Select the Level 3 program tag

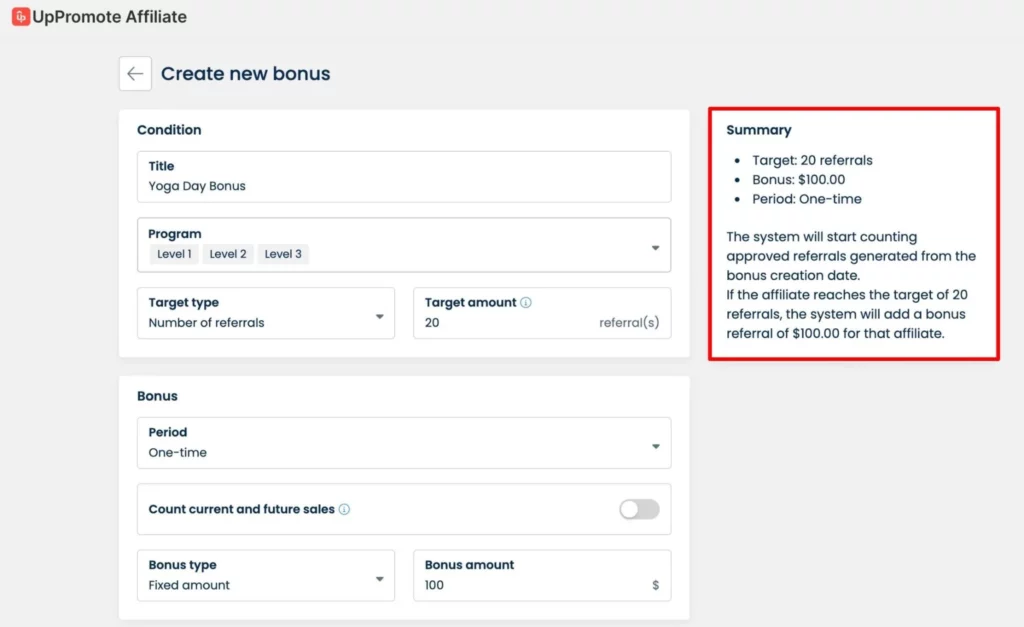tap(283, 254)
